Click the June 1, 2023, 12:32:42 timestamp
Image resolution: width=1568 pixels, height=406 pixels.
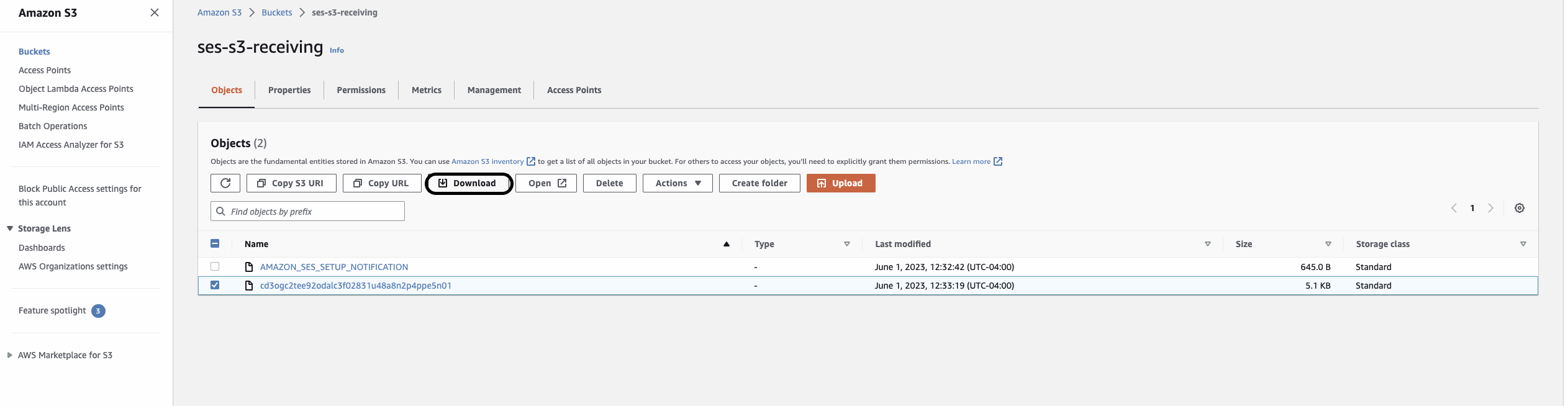click(x=945, y=267)
